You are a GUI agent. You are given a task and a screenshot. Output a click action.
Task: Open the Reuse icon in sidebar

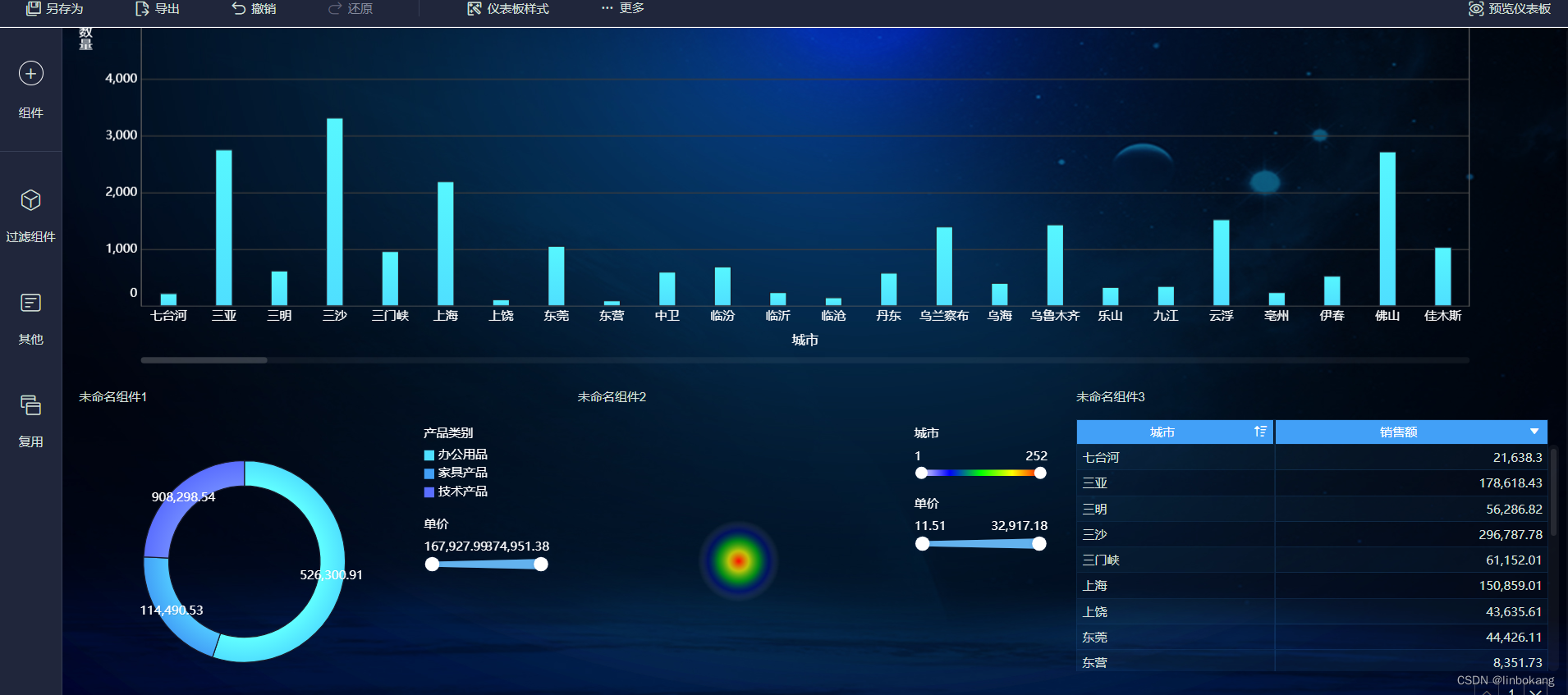tap(31, 405)
